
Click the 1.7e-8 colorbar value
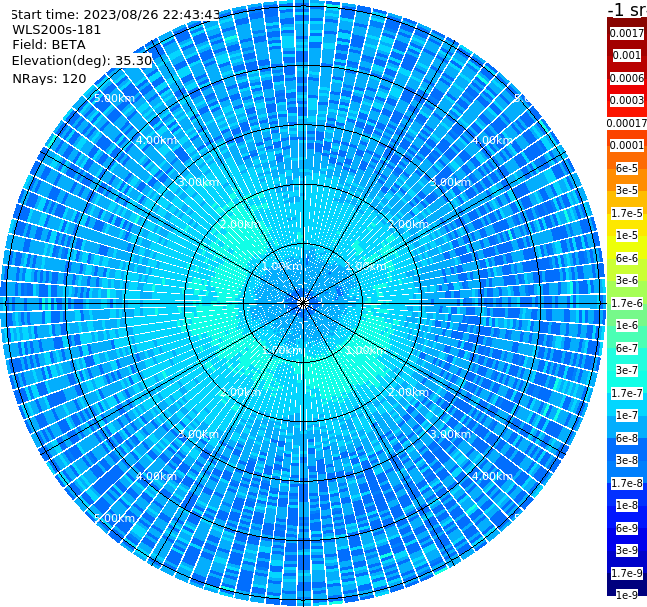[627, 483]
